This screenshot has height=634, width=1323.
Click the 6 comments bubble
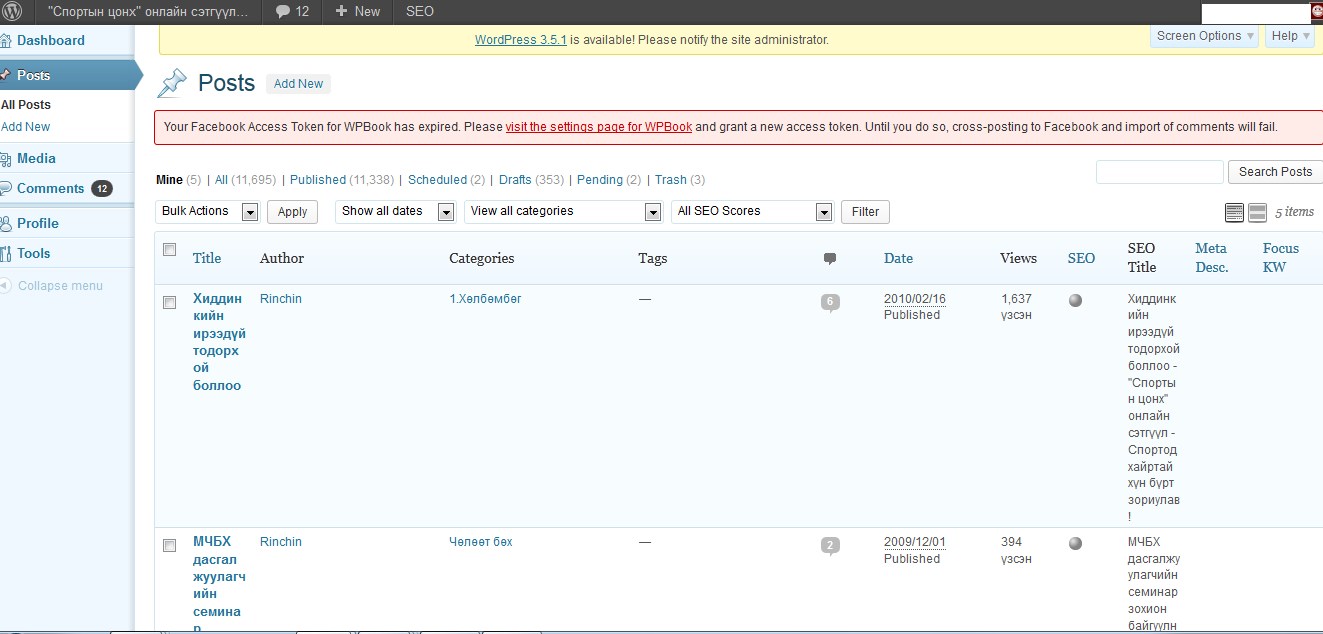click(830, 302)
